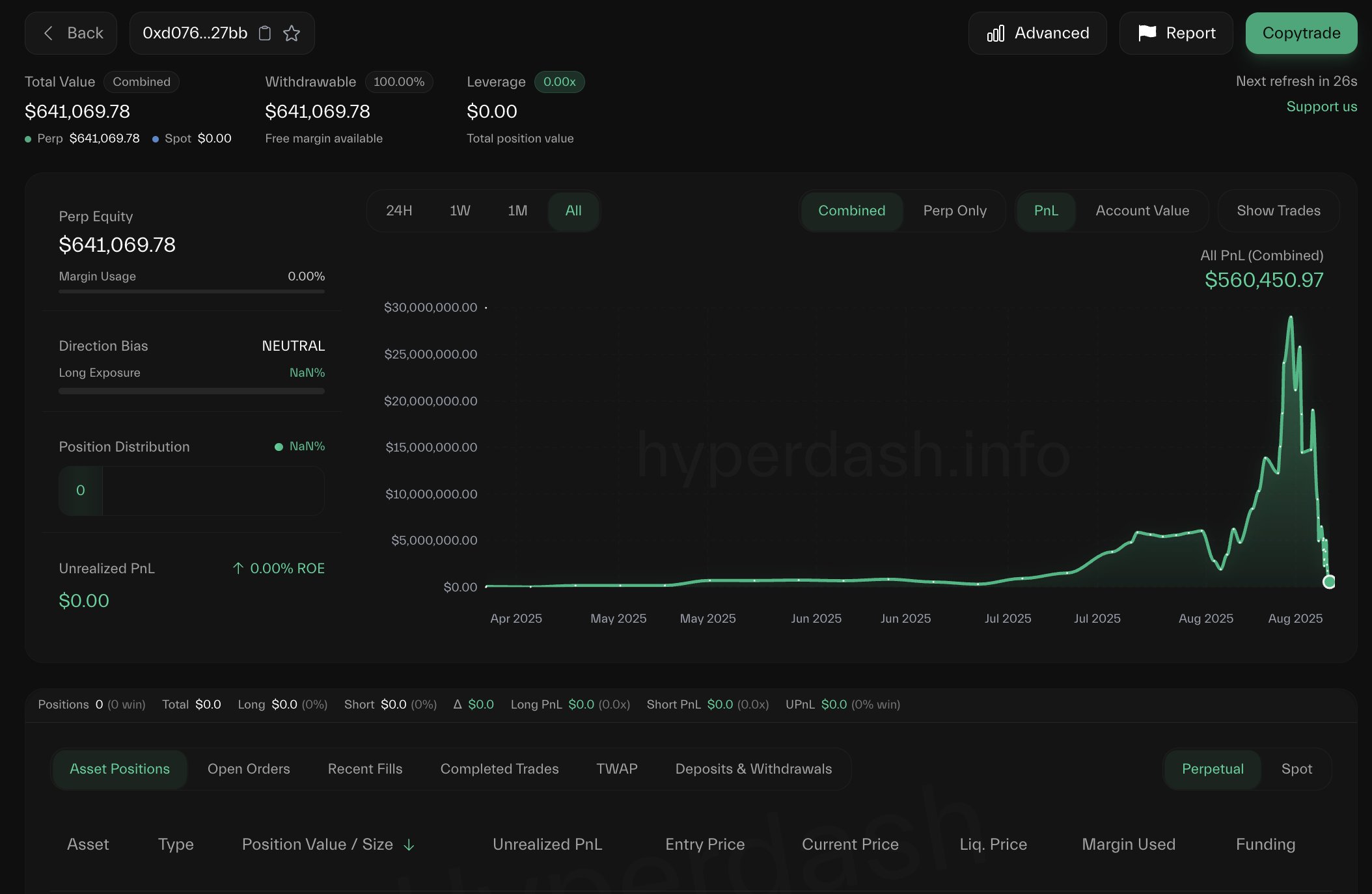Click the end-of-chart data point marker
The width and height of the screenshot is (1372, 894).
(x=1329, y=582)
